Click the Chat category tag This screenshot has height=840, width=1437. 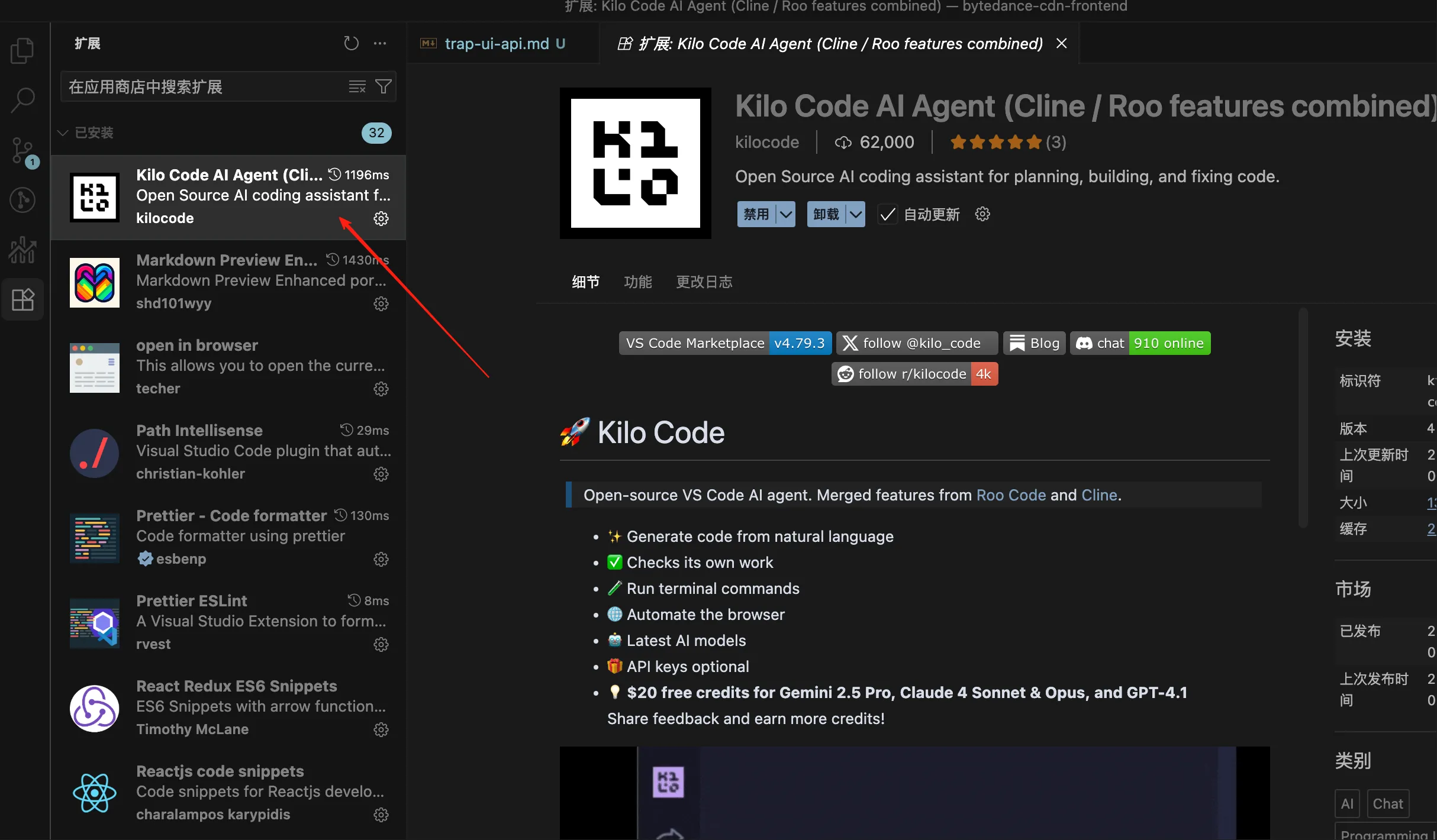point(1388,804)
